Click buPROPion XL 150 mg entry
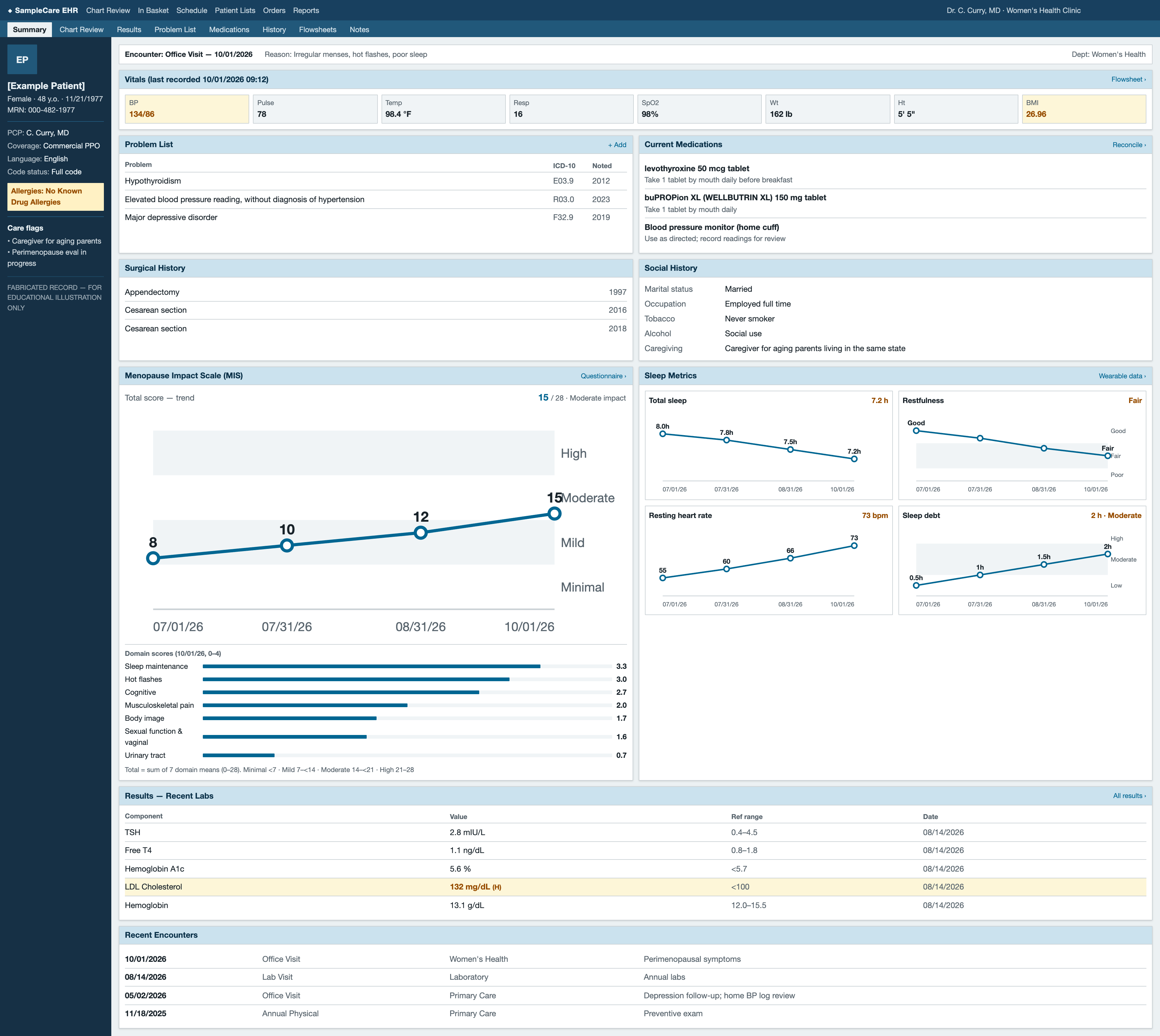The image size is (1160, 1036). [895, 204]
